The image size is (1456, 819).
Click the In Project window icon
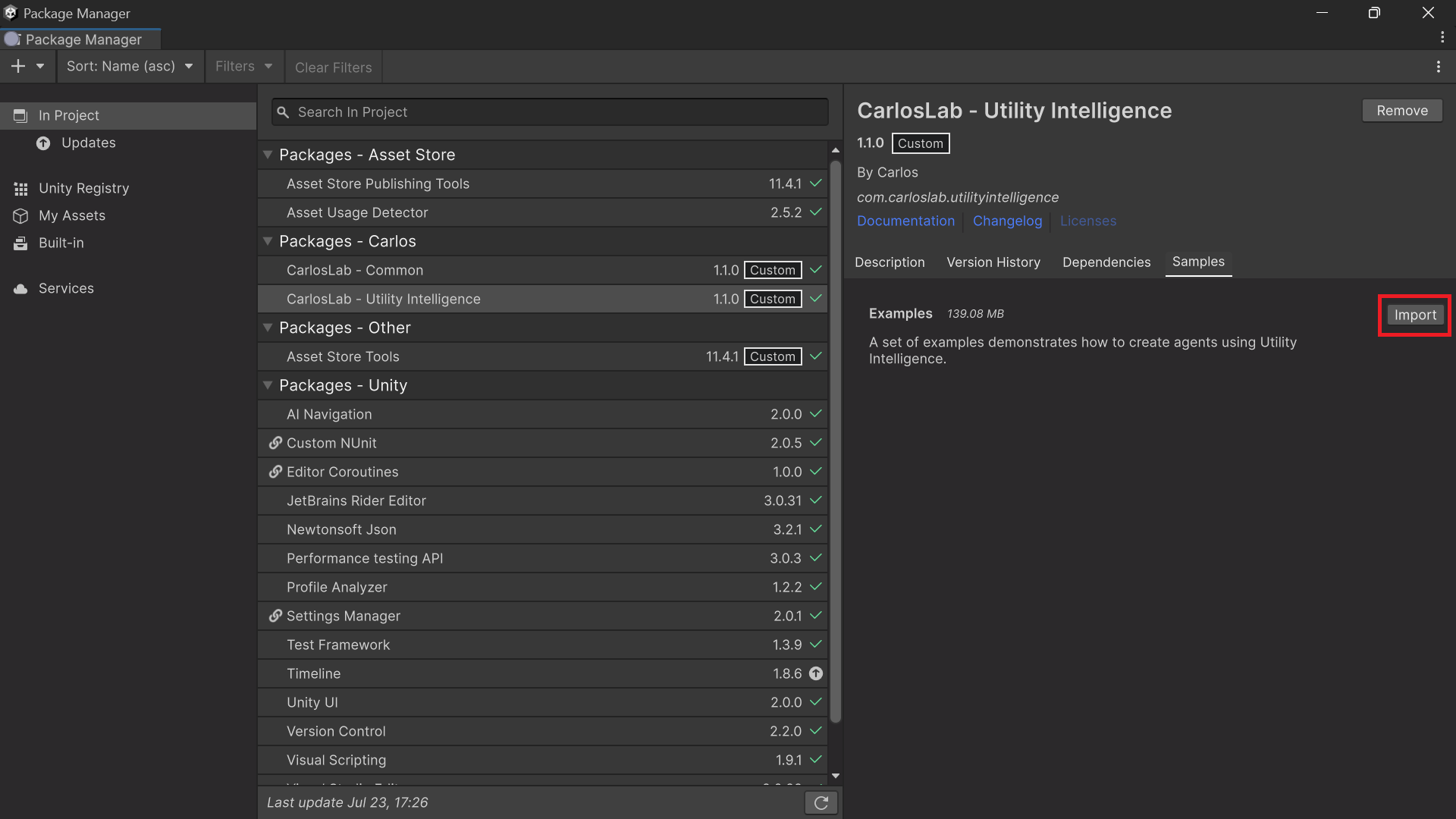click(x=20, y=115)
